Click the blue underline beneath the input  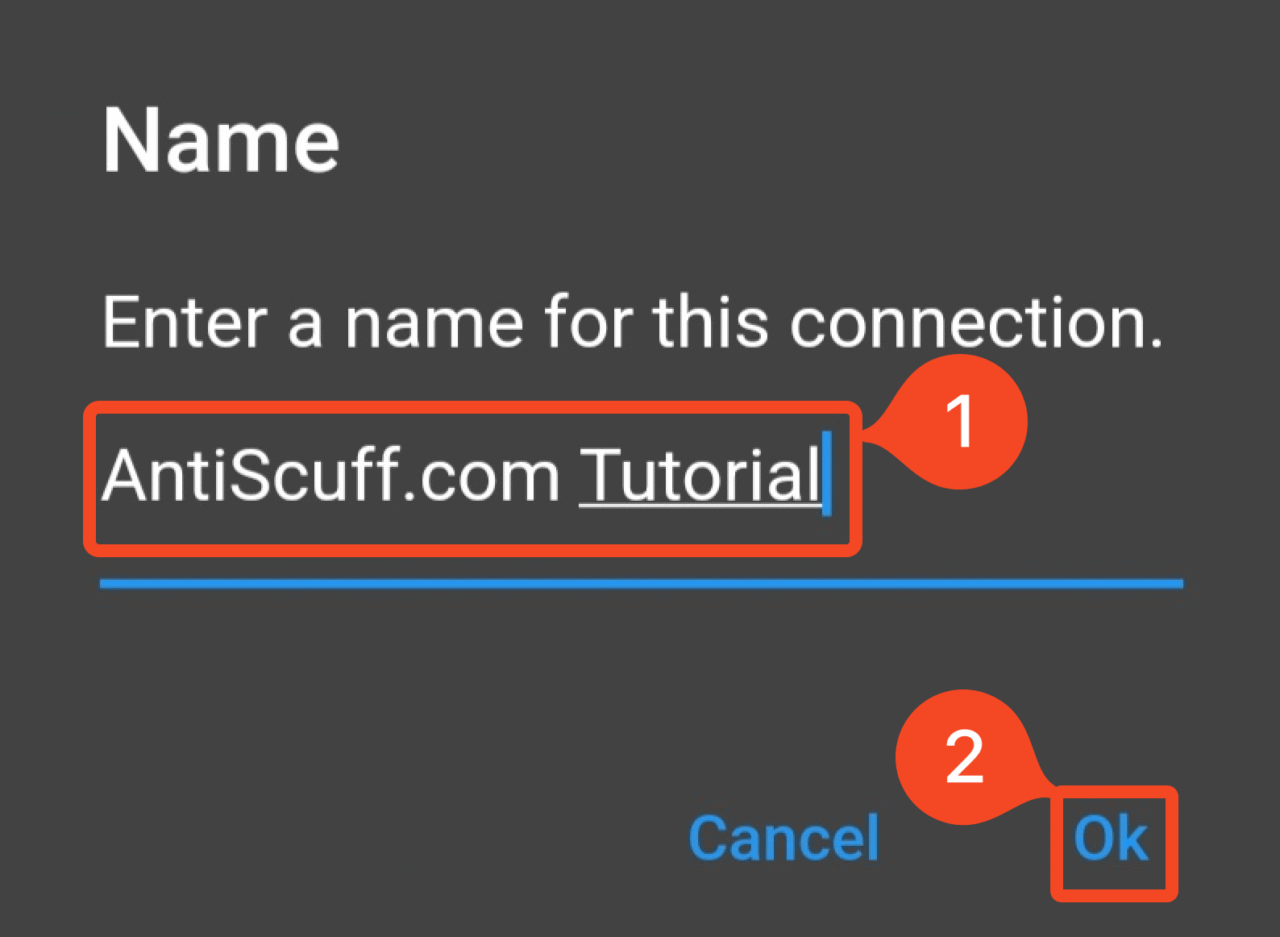point(640,584)
